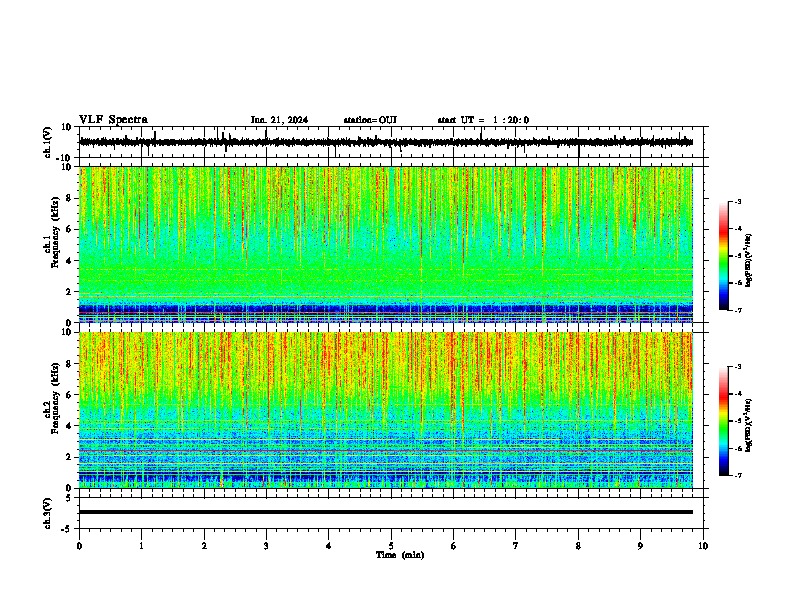Click the "start UT = 1:20:0" header
This screenshot has width=792, height=612.
[x=483, y=120]
